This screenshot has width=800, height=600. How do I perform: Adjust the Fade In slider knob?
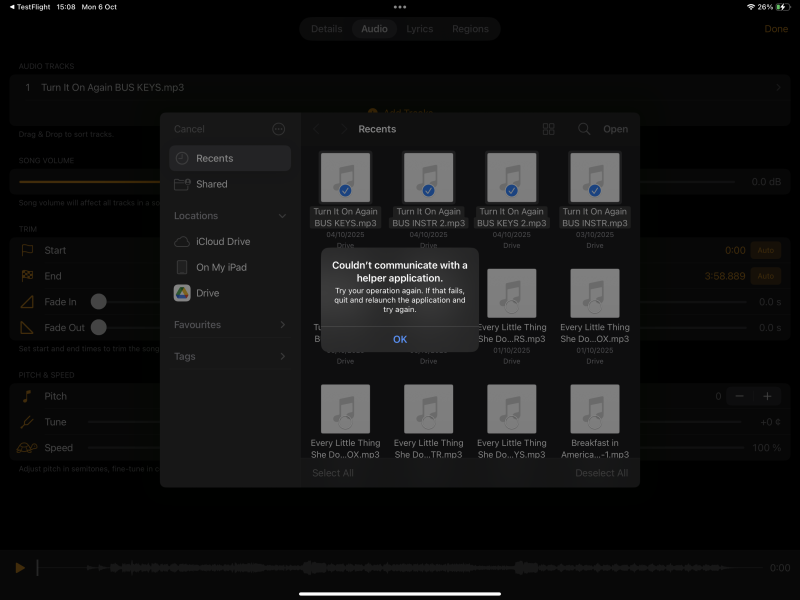pyautogui.click(x=99, y=302)
